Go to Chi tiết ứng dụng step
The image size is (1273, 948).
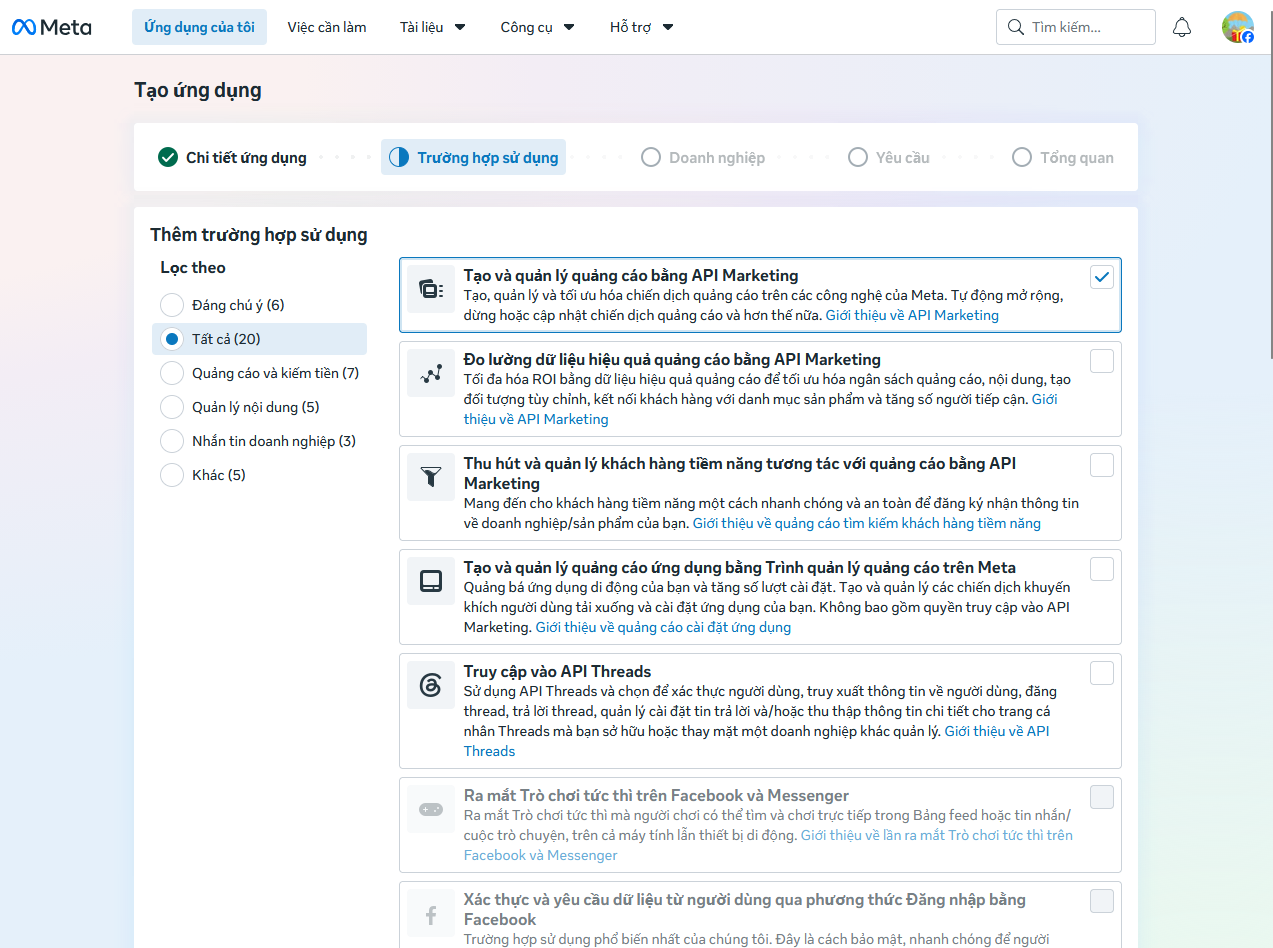[x=232, y=157]
